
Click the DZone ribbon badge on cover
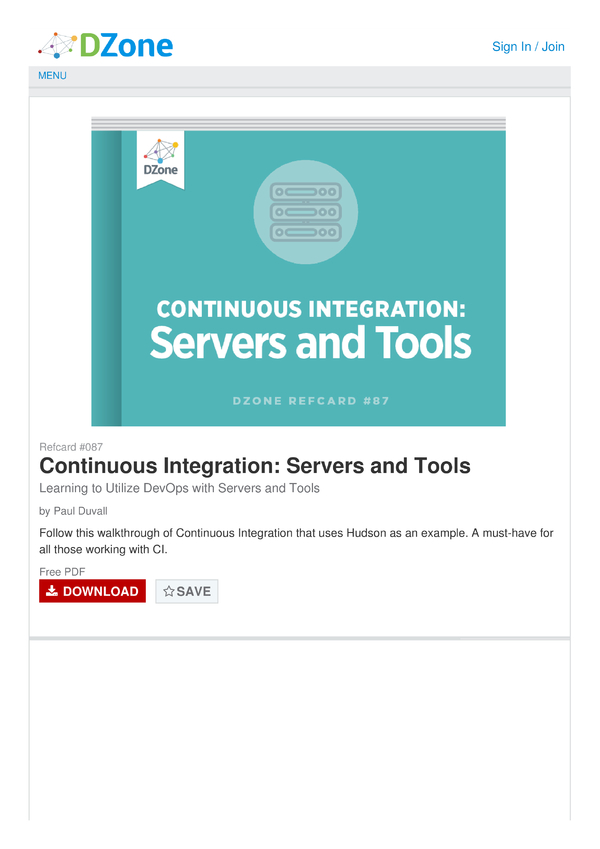tap(160, 160)
